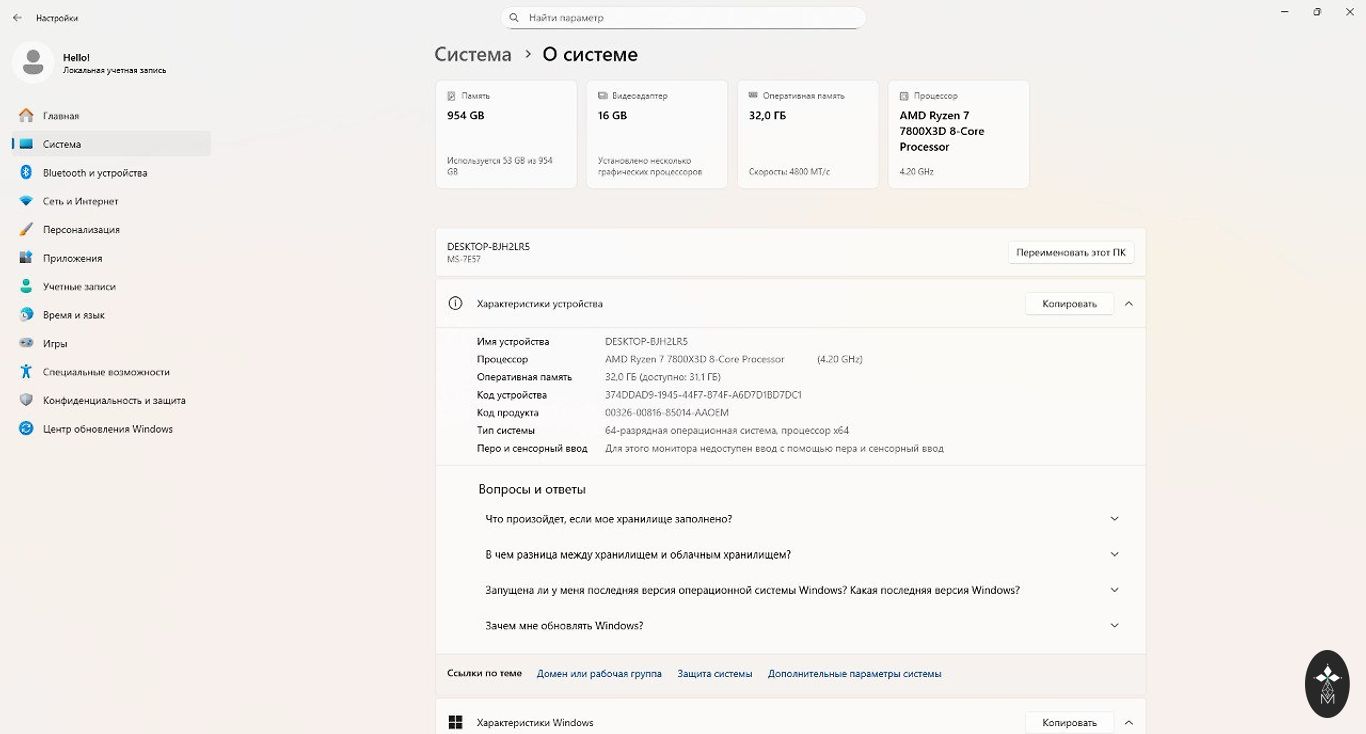Click the Специальные возможности accessibility icon

point(26,372)
